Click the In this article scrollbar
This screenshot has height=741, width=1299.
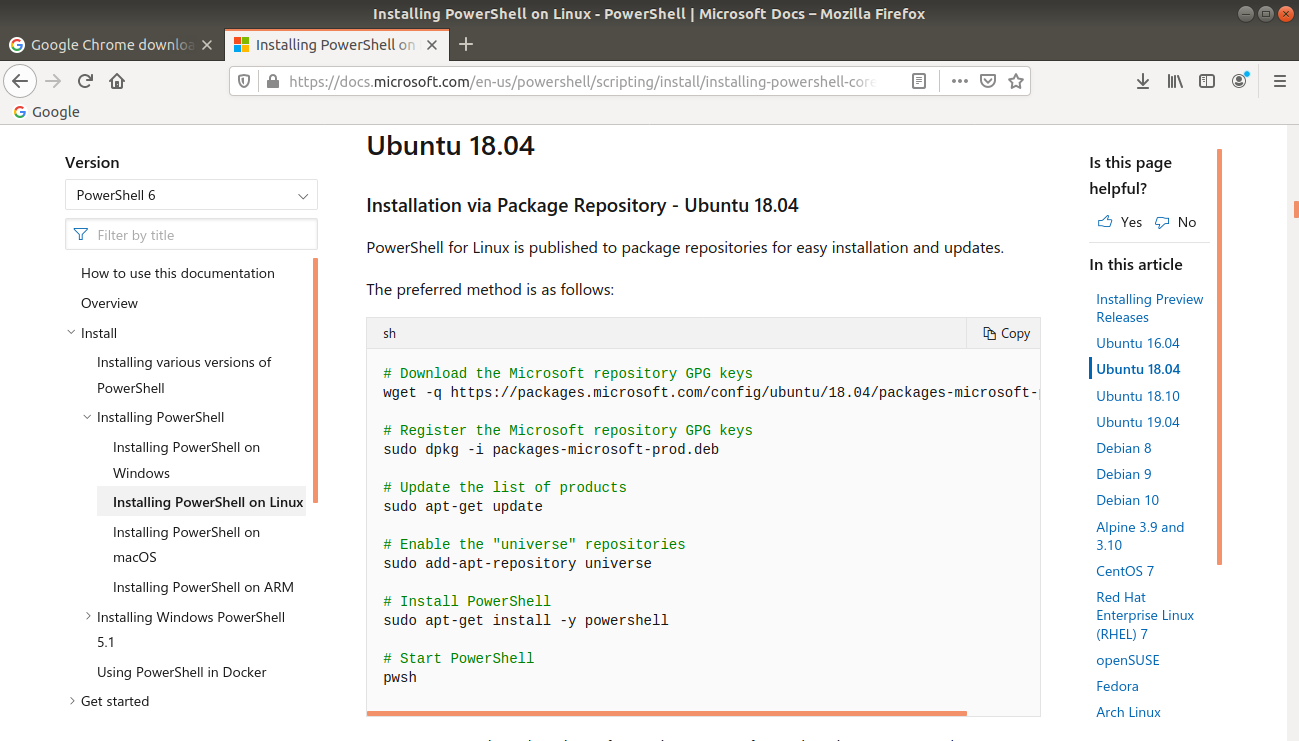1219,357
